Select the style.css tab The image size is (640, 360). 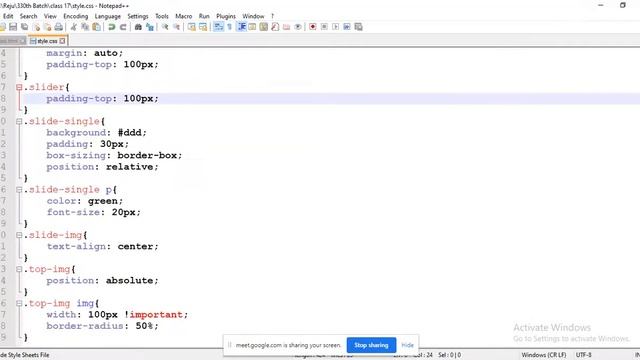[x=47, y=41]
